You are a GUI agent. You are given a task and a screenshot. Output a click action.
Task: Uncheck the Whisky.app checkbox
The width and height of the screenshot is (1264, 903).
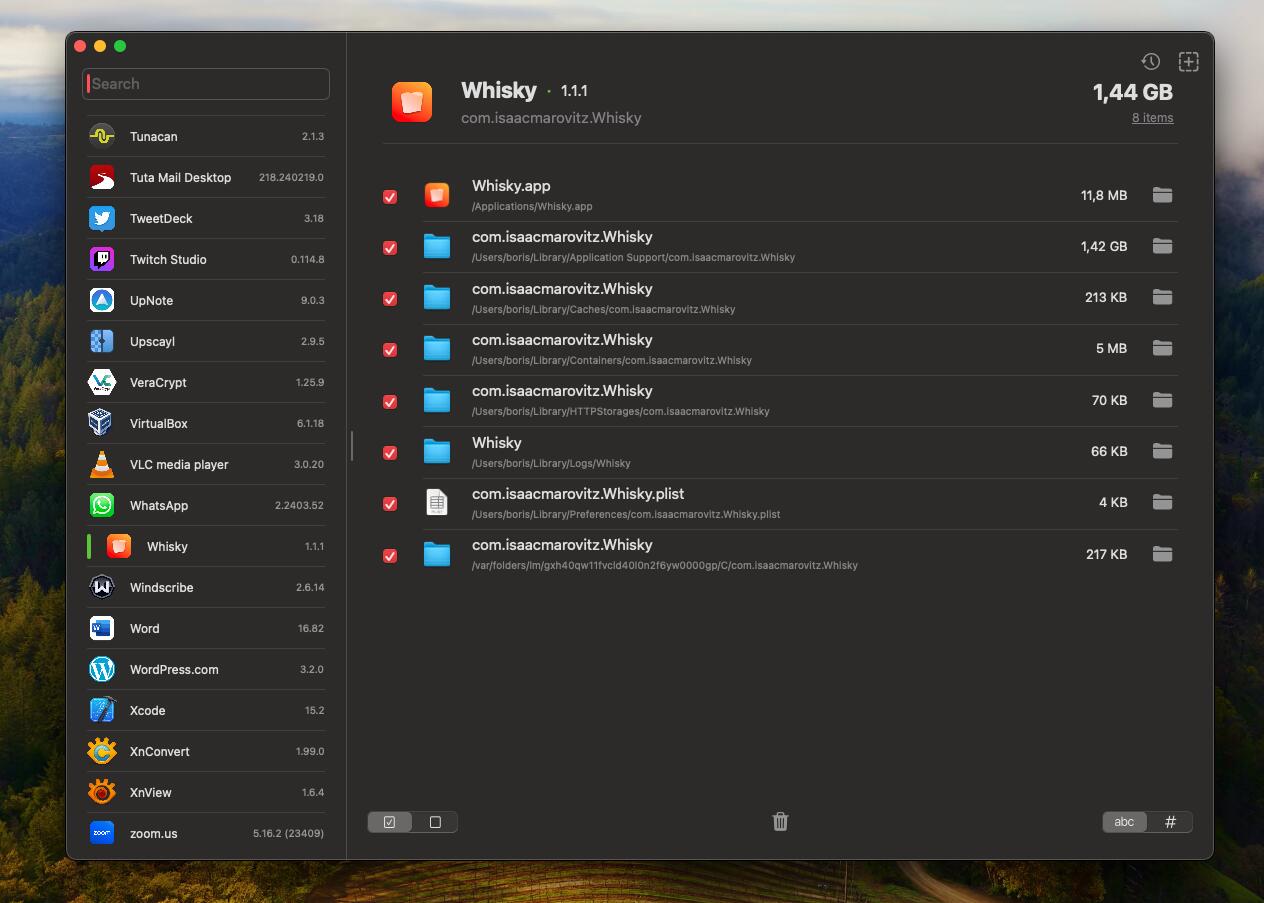[x=390, y=197]
